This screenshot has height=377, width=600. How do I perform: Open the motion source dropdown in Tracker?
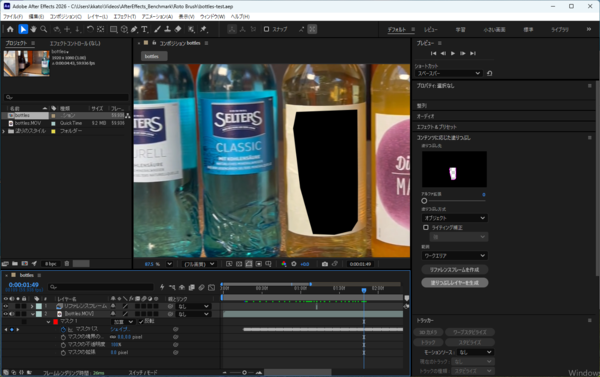click(475, 352)
